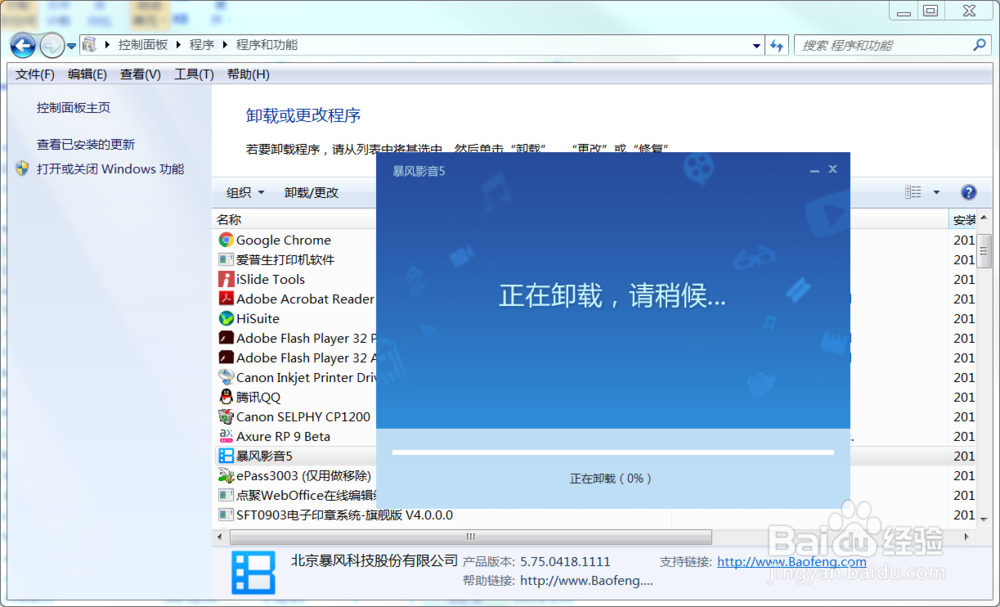Open 打开或关闭 Windows 功能 link
This screenshot has width=1000, height=607.
point(110,169)
